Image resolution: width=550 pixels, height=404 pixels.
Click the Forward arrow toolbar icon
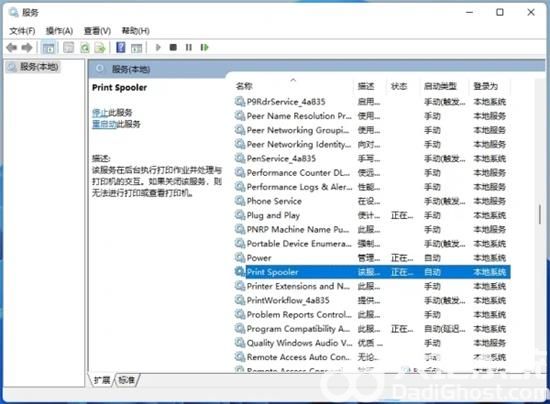point(27,47)
